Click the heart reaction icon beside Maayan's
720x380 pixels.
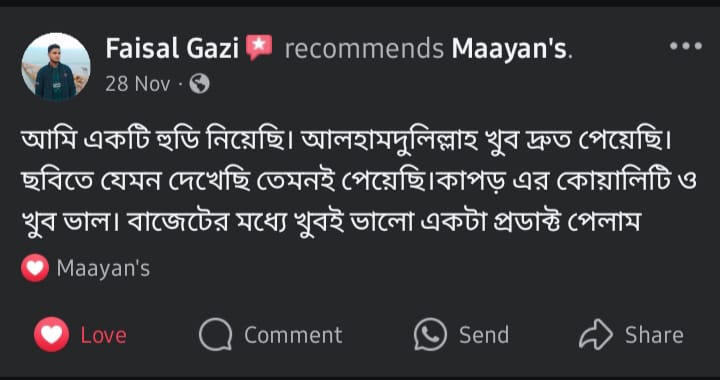click(x=35, y=268)
